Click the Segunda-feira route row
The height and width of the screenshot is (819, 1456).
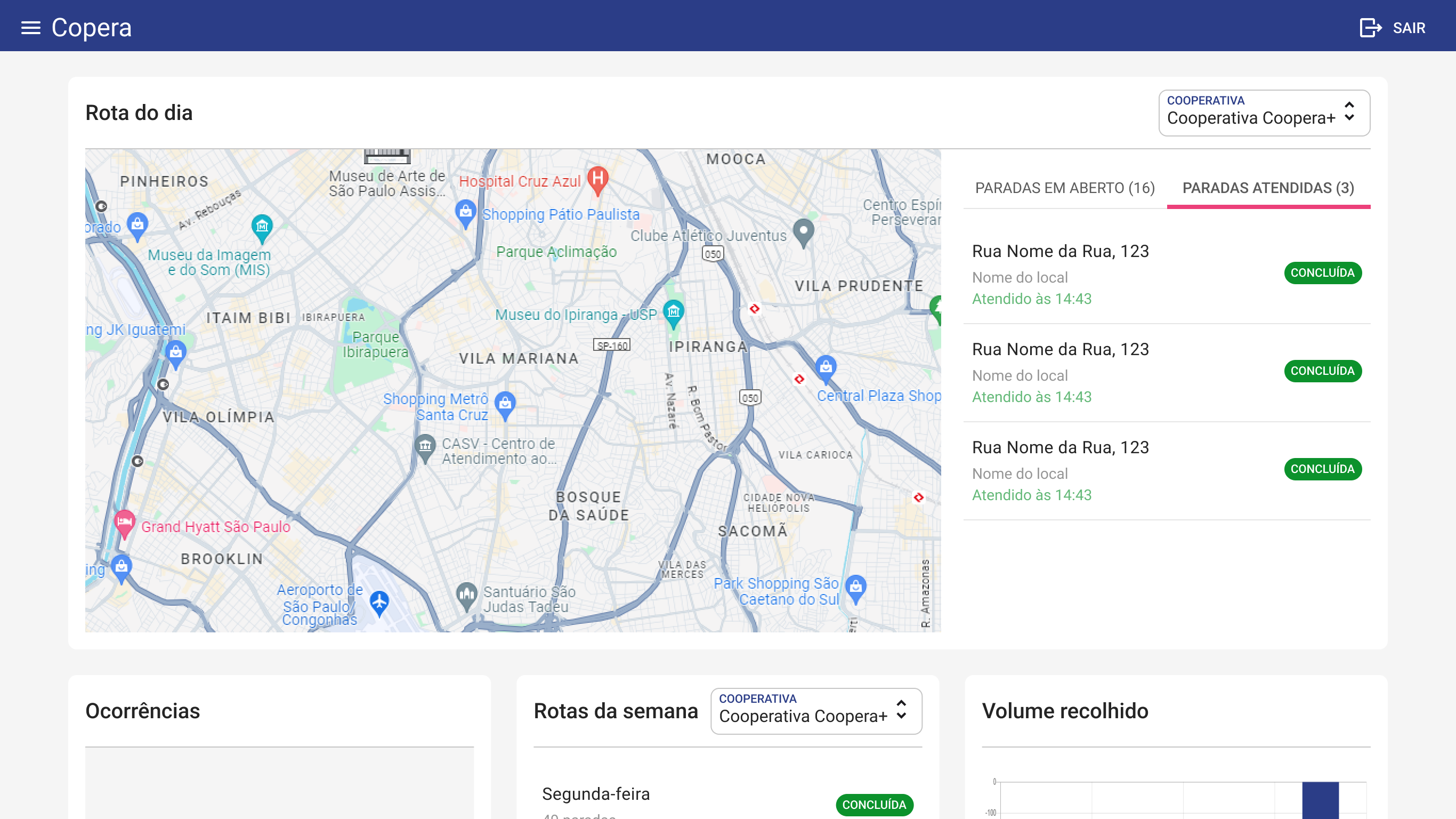596,794
